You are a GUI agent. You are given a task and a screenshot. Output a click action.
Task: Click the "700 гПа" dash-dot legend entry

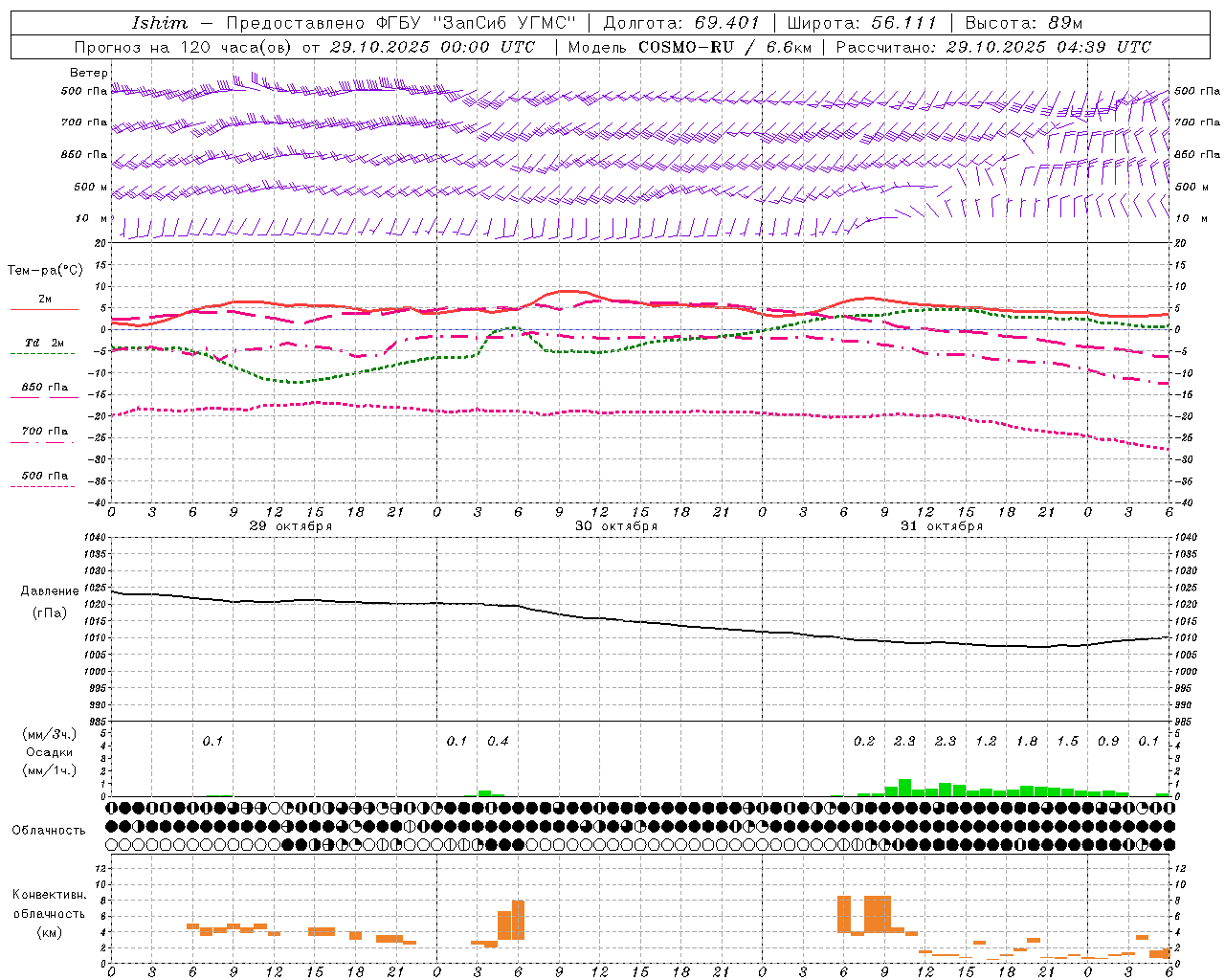tap(45, 432)
